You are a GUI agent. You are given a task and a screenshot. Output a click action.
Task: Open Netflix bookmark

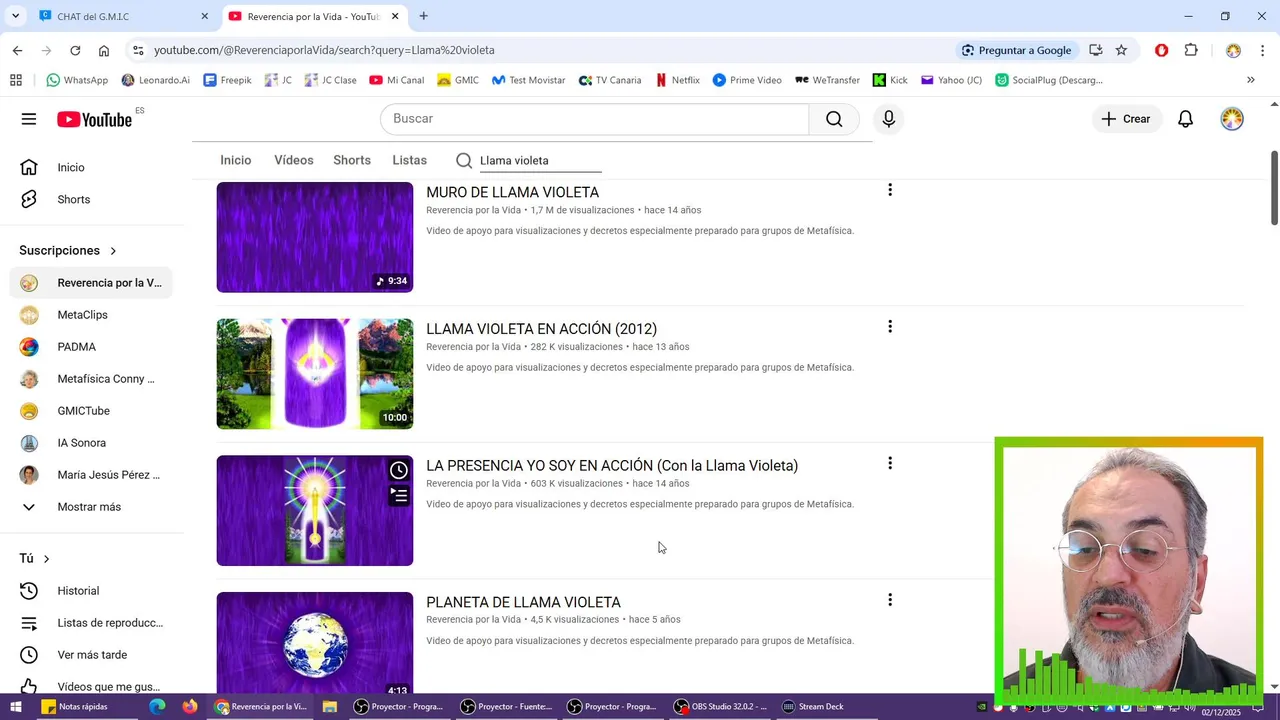tap(677, 80)
